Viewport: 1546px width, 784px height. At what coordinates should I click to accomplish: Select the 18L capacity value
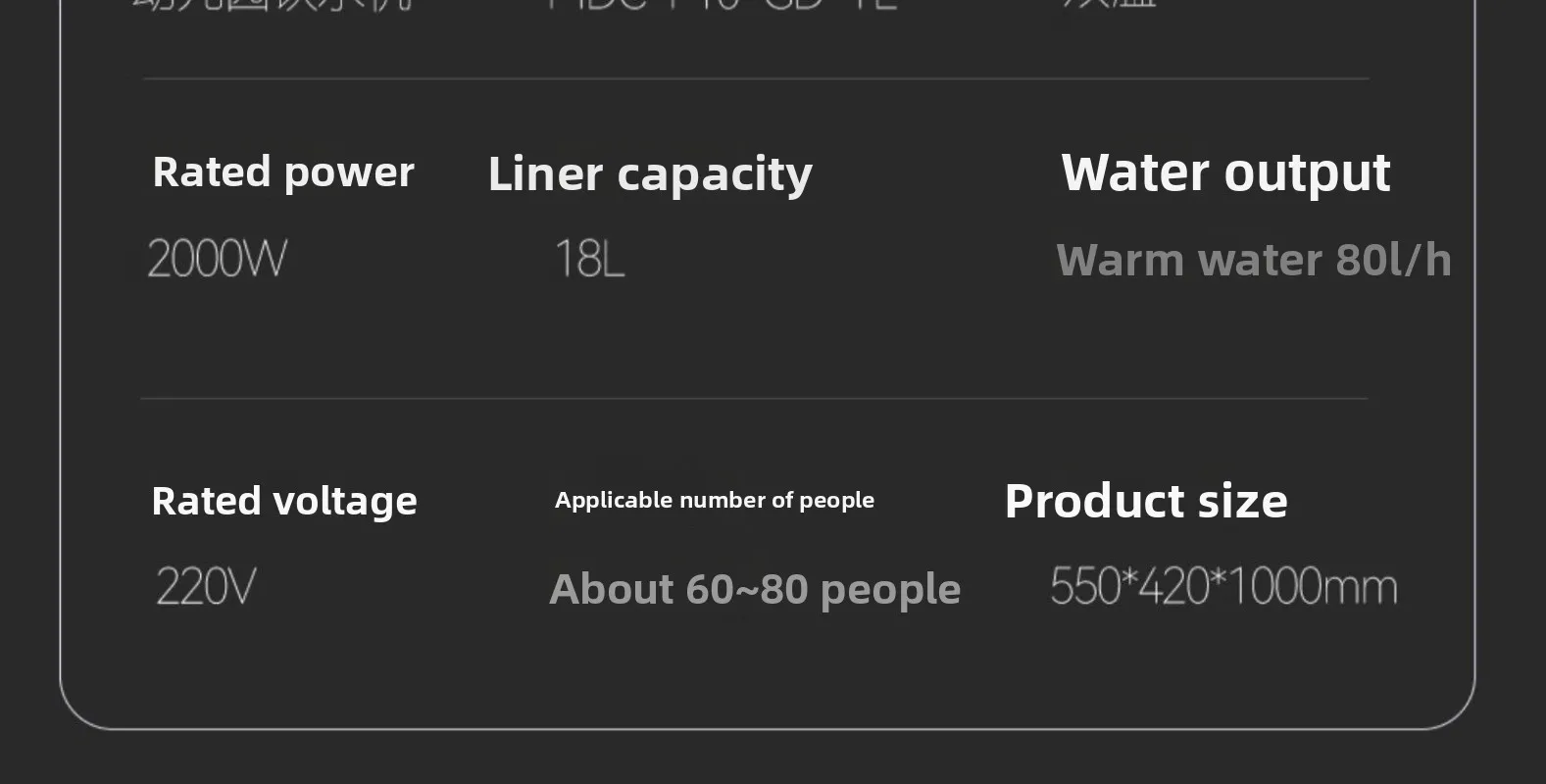(x=589, y=260)
